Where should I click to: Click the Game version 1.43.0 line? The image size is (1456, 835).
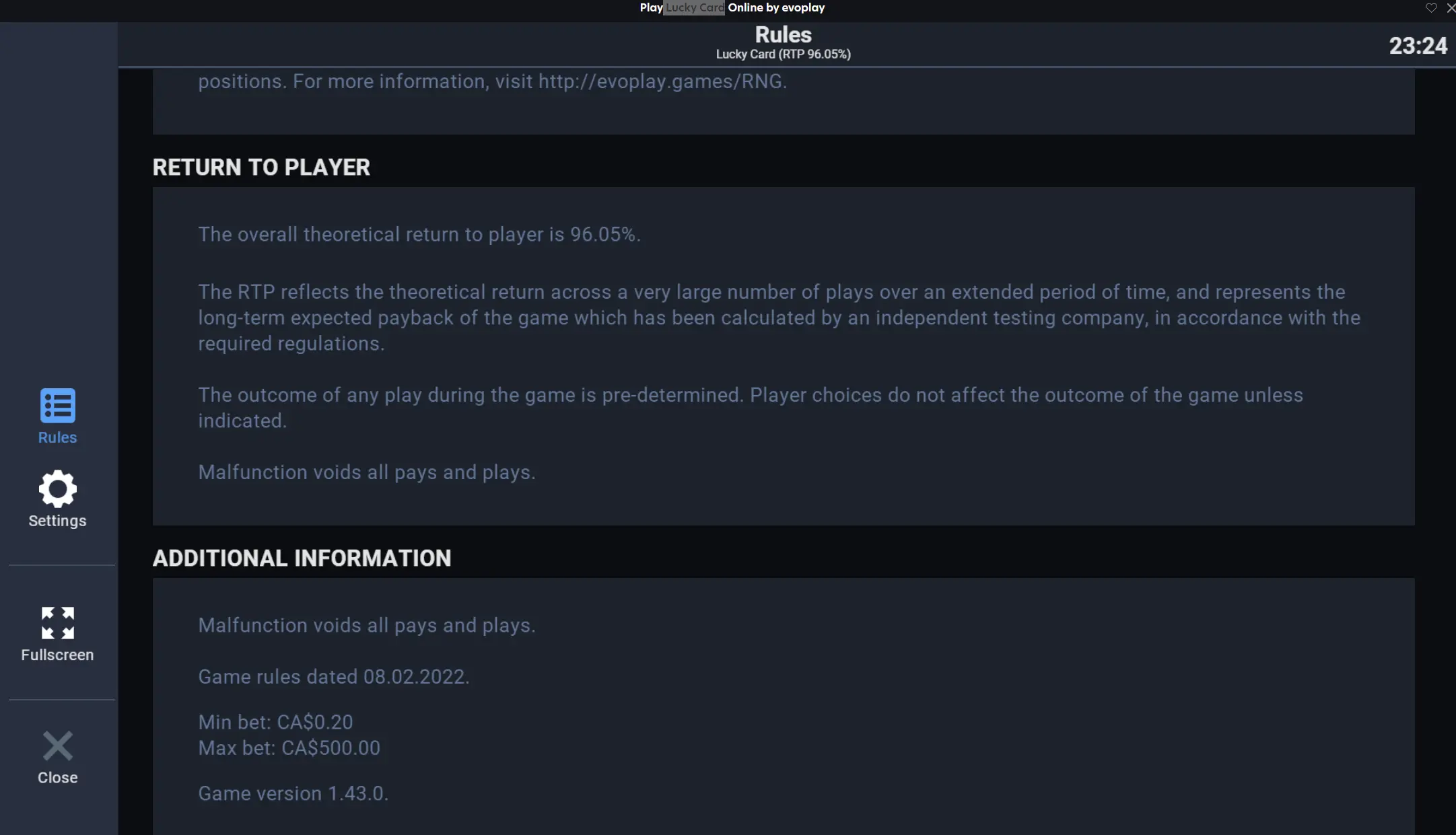click(x=293, y=793)
